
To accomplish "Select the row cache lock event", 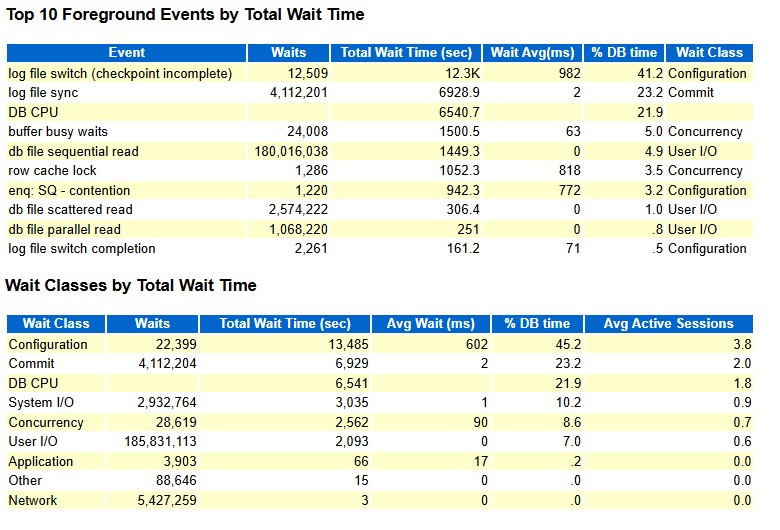I will [x=52, y=171].
